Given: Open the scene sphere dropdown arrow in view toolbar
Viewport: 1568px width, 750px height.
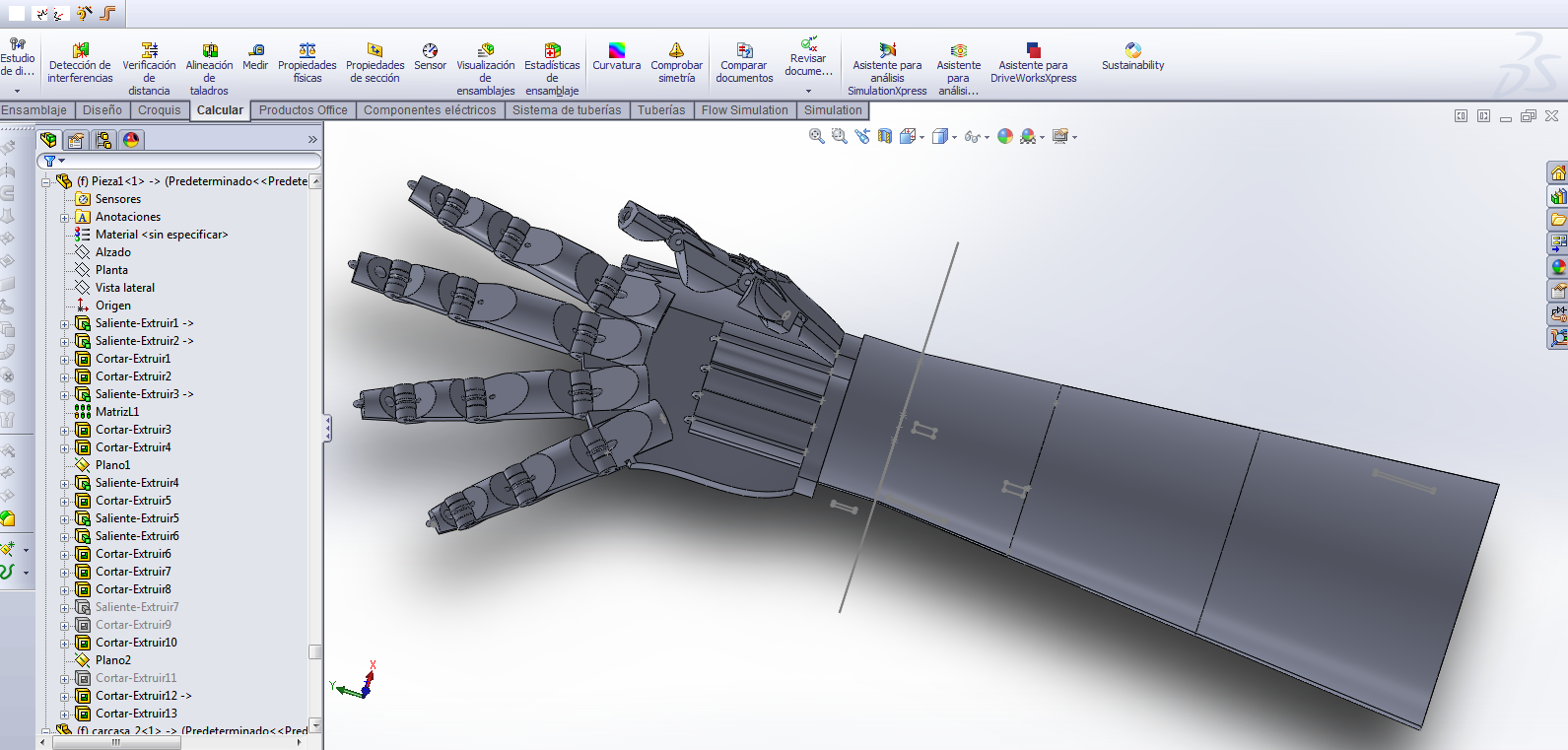Looking at the screenshot, I should (x=1042, y=138).
